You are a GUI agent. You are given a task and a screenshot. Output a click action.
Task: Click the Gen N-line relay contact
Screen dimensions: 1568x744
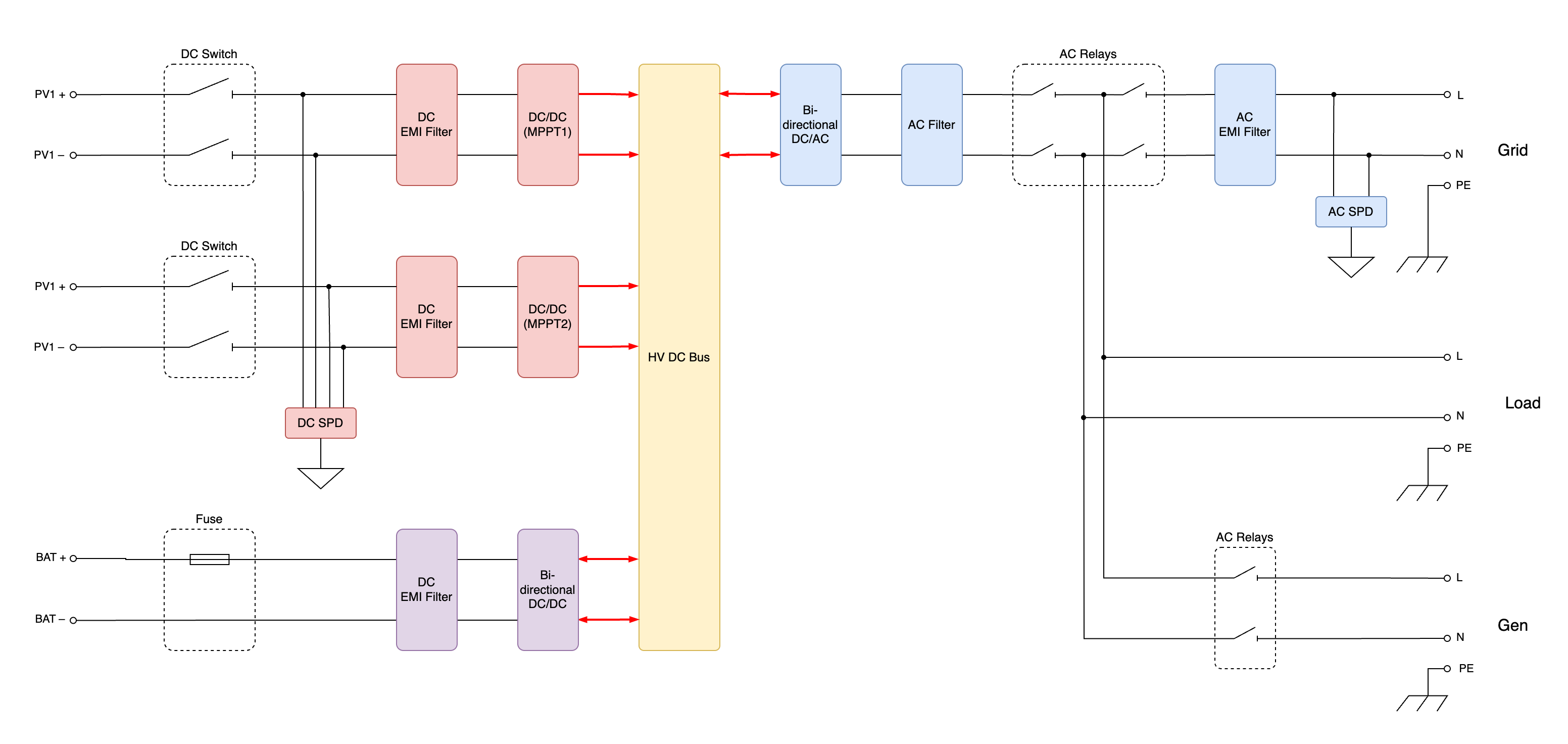[1246, 633]
